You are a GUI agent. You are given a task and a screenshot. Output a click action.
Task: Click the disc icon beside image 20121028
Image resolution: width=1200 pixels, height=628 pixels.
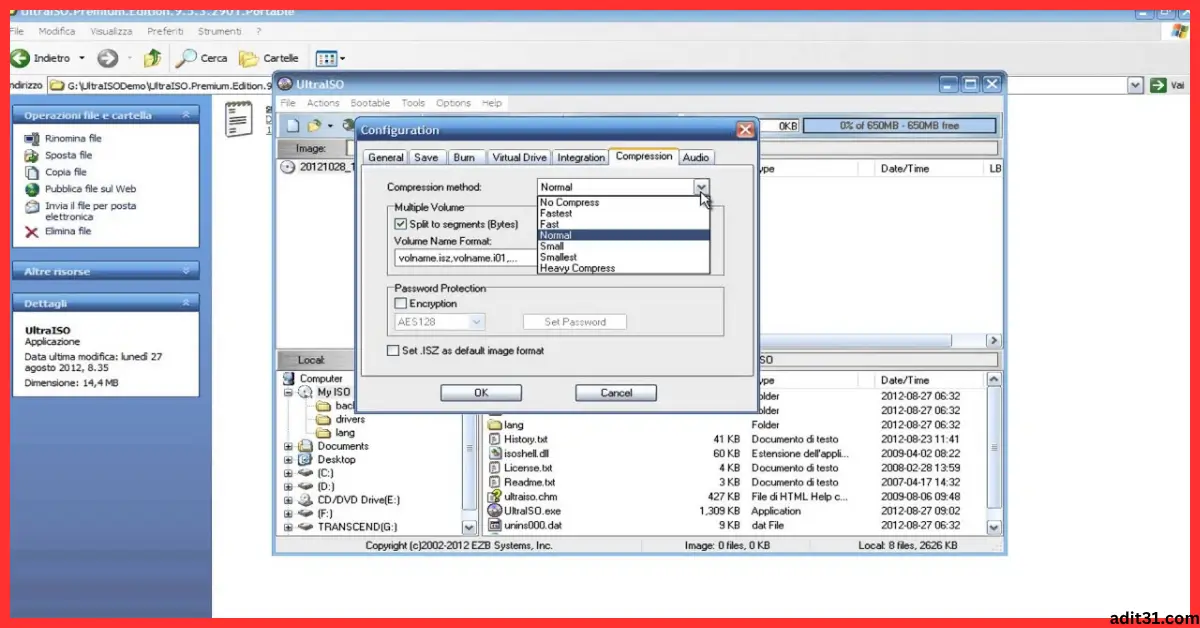(289, 167)
